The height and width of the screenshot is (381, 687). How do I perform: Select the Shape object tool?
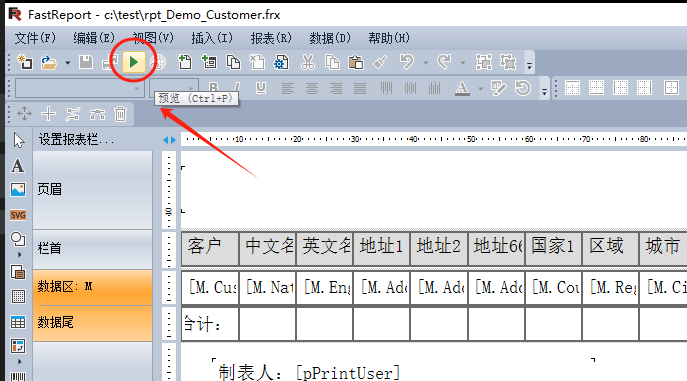click(18, 240)
